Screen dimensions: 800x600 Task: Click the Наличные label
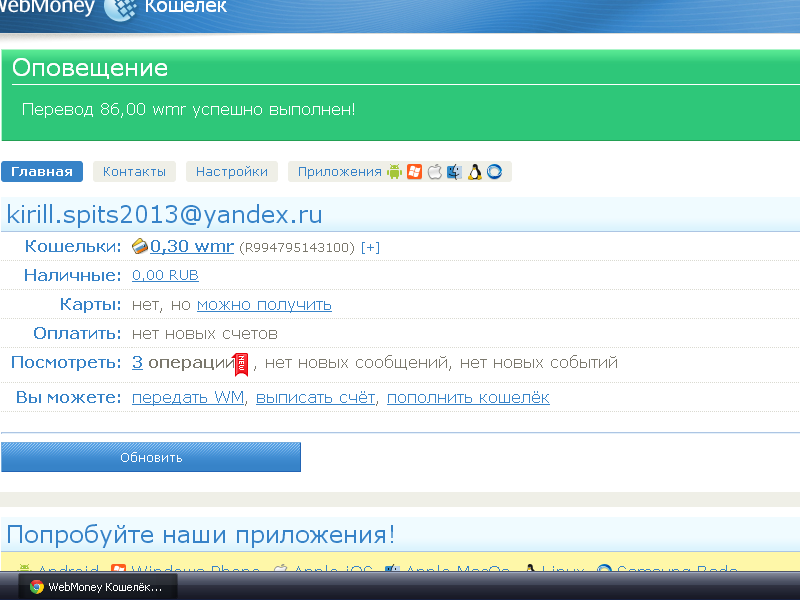72,276
